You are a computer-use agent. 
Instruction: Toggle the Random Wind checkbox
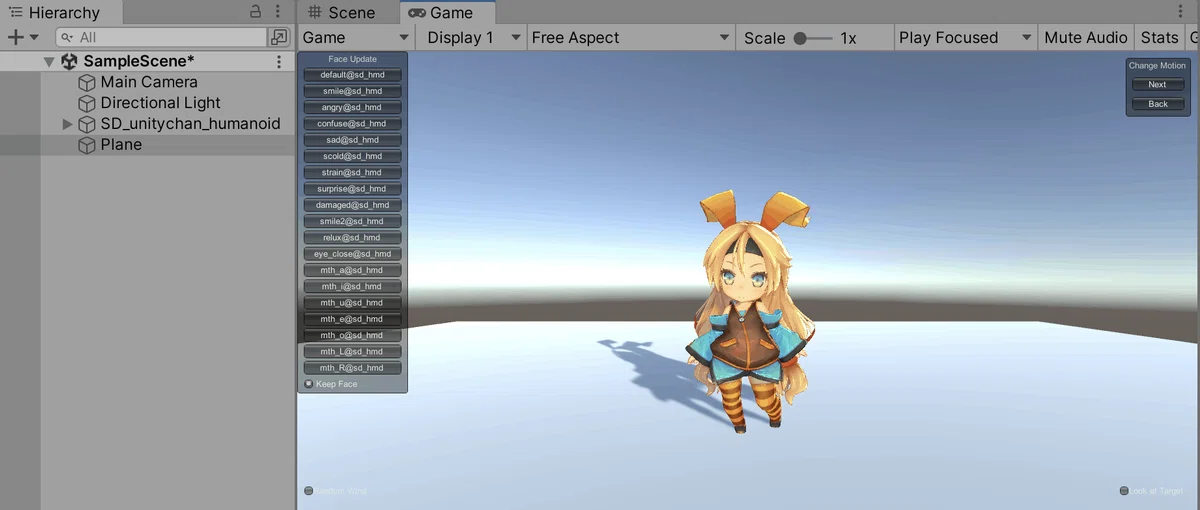pos(308,490)
